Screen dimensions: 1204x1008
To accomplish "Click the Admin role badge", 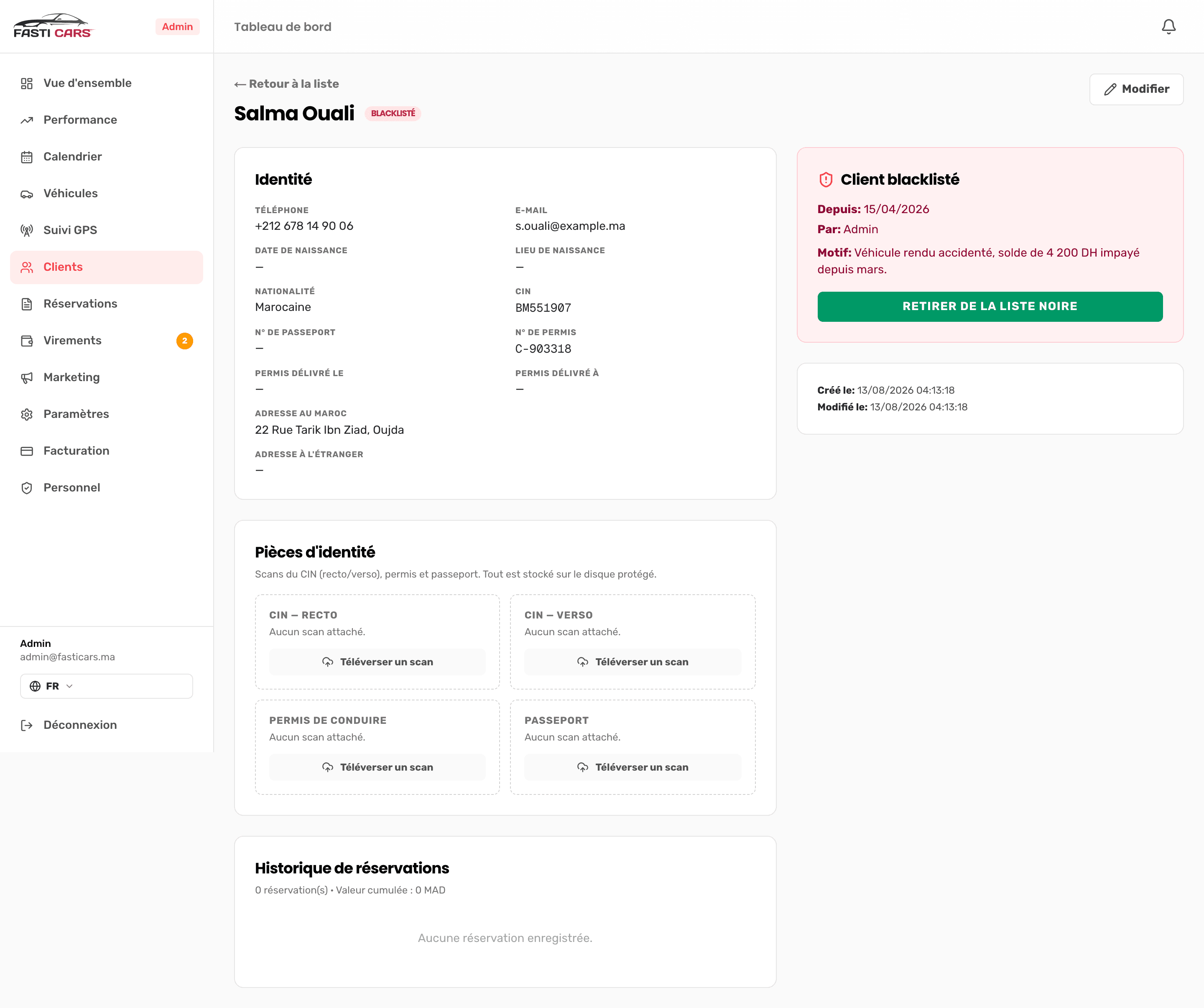I will coord(177,27).
